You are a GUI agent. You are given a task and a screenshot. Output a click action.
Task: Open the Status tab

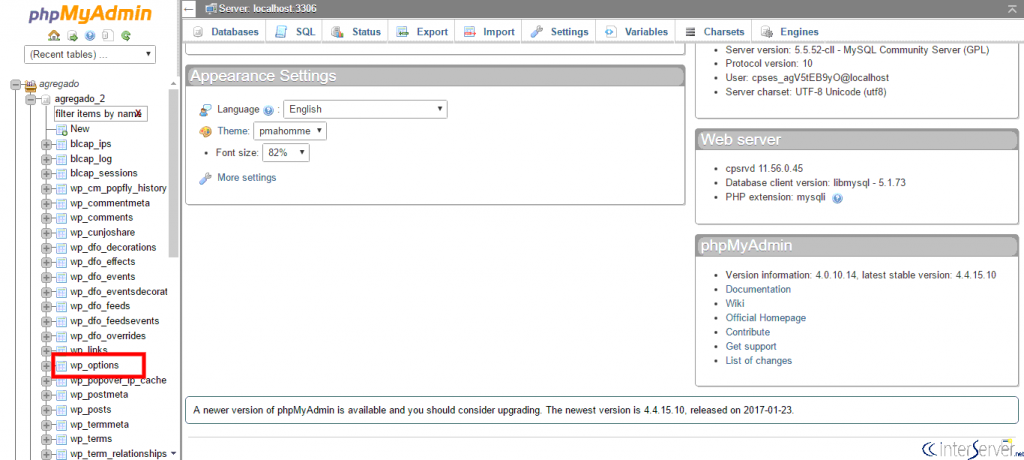(357, 31)
